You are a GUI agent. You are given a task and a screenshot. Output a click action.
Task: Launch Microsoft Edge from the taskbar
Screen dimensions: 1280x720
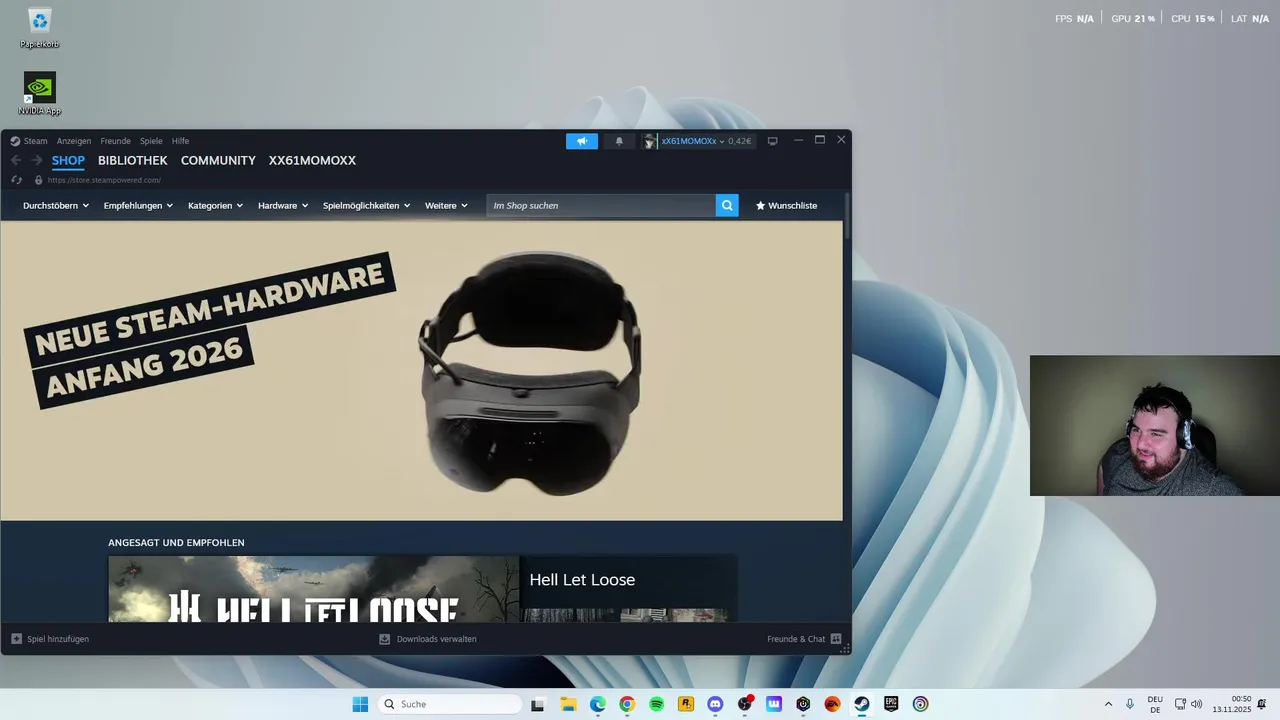tap(597, 704)
